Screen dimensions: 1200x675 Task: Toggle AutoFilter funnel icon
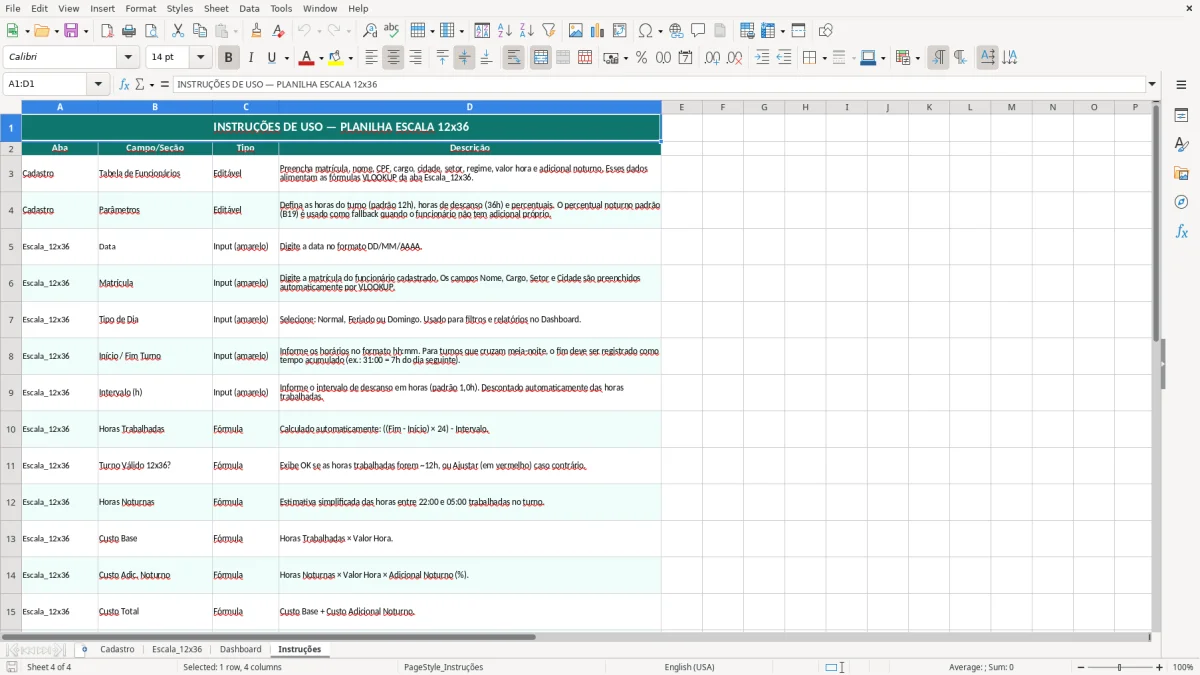point(548,31)
